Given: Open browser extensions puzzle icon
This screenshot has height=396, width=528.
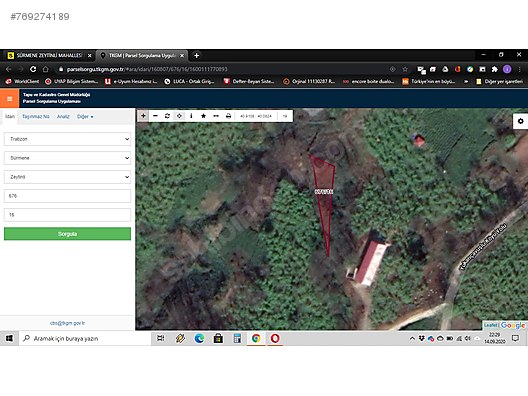Looking at the screenshot, I should pos(495,69).
